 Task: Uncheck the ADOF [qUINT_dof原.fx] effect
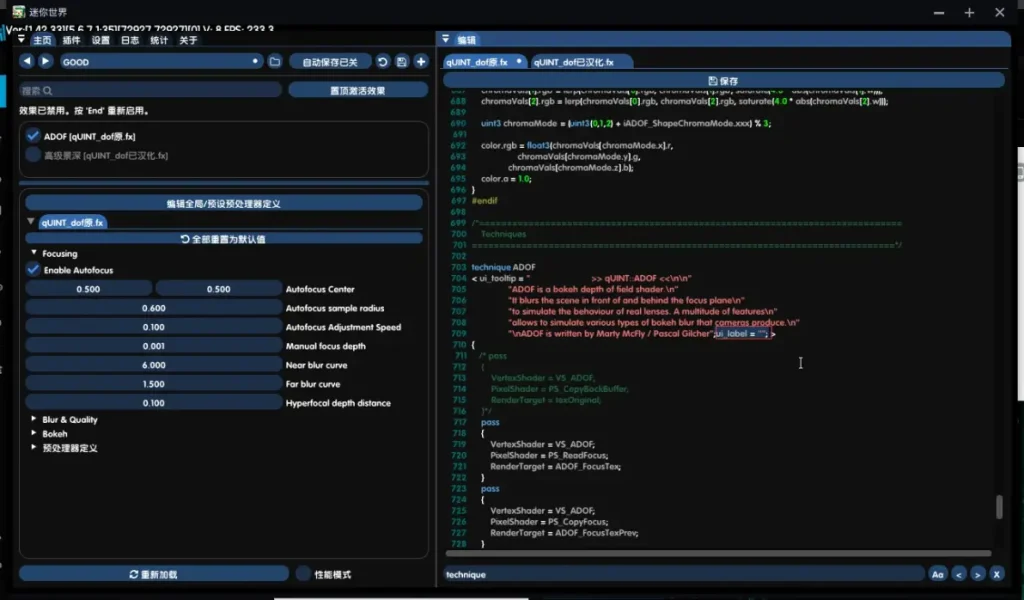pos(33,136)
